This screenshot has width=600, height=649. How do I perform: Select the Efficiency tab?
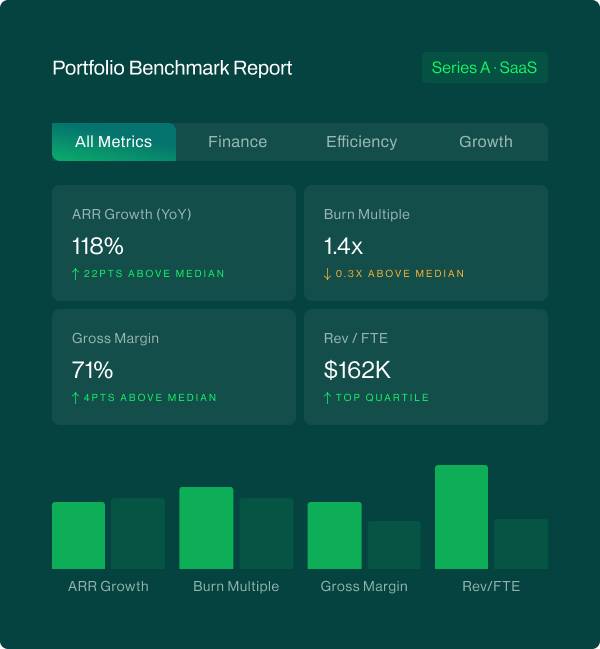pos(362,142)
